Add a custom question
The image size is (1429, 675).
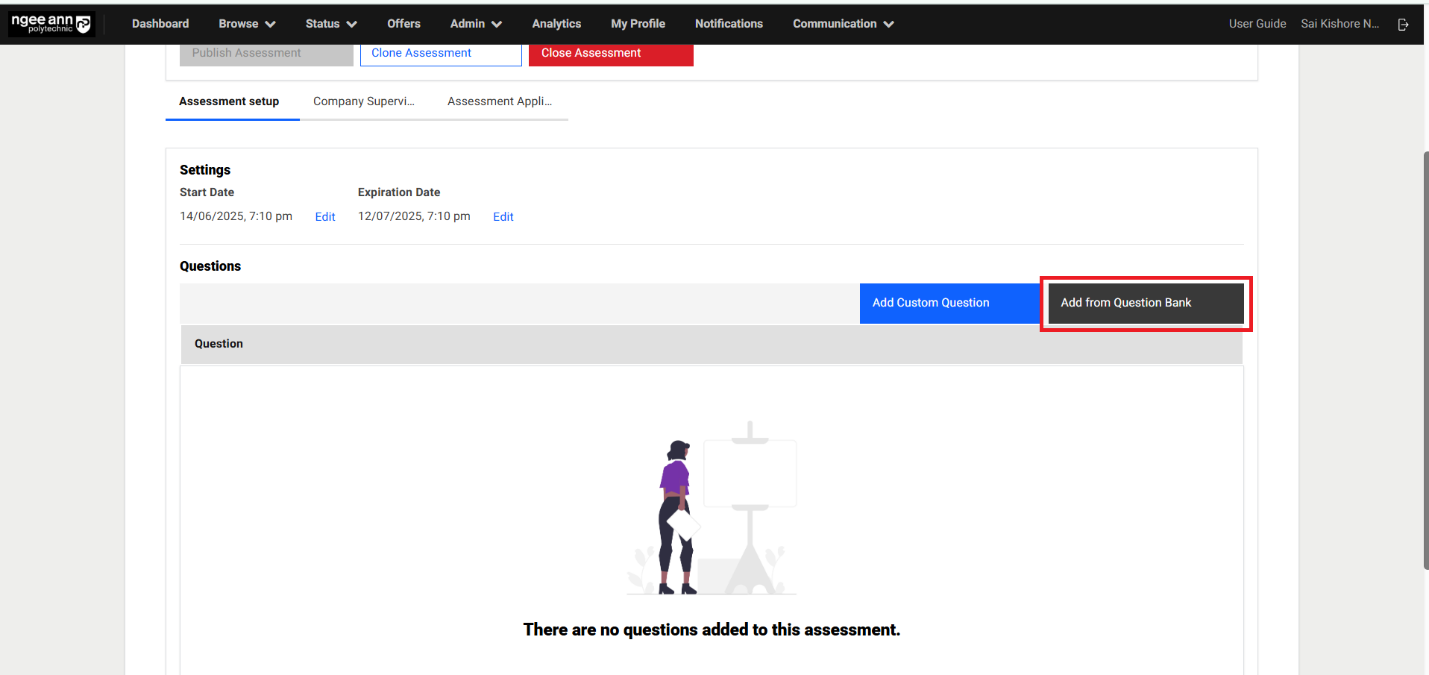click(x=930, y=303)
